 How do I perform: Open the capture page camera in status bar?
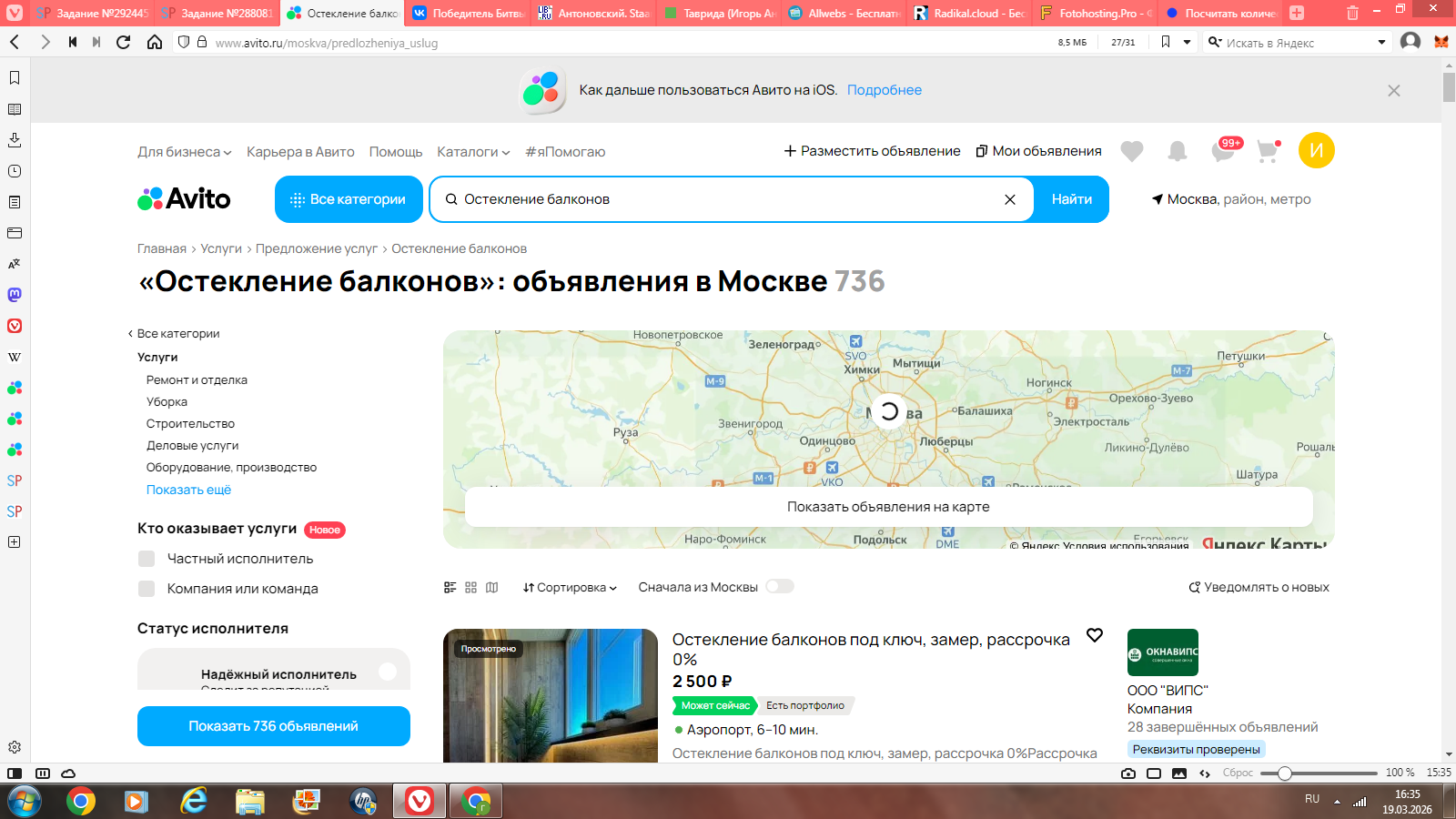click(1128, 773)
